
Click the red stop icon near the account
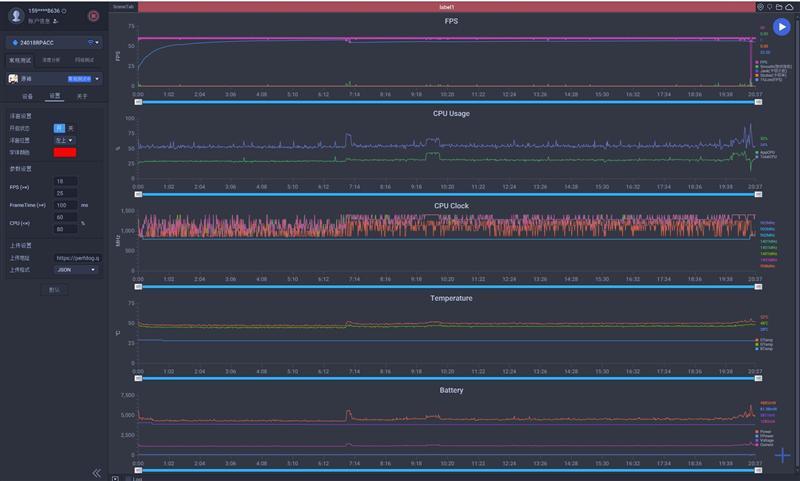point(93,16)
